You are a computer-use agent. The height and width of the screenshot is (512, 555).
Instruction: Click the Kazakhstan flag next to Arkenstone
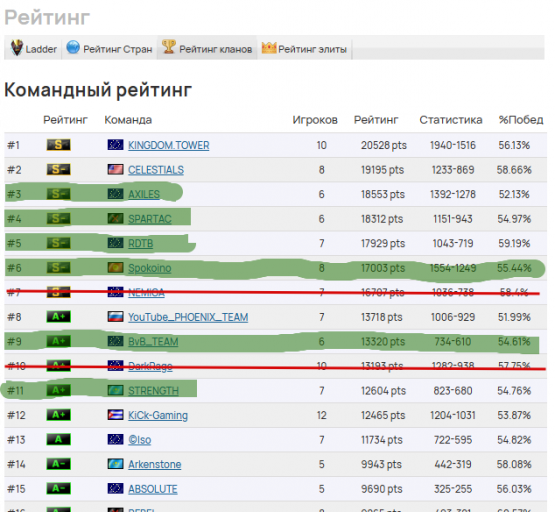[115, 464]
